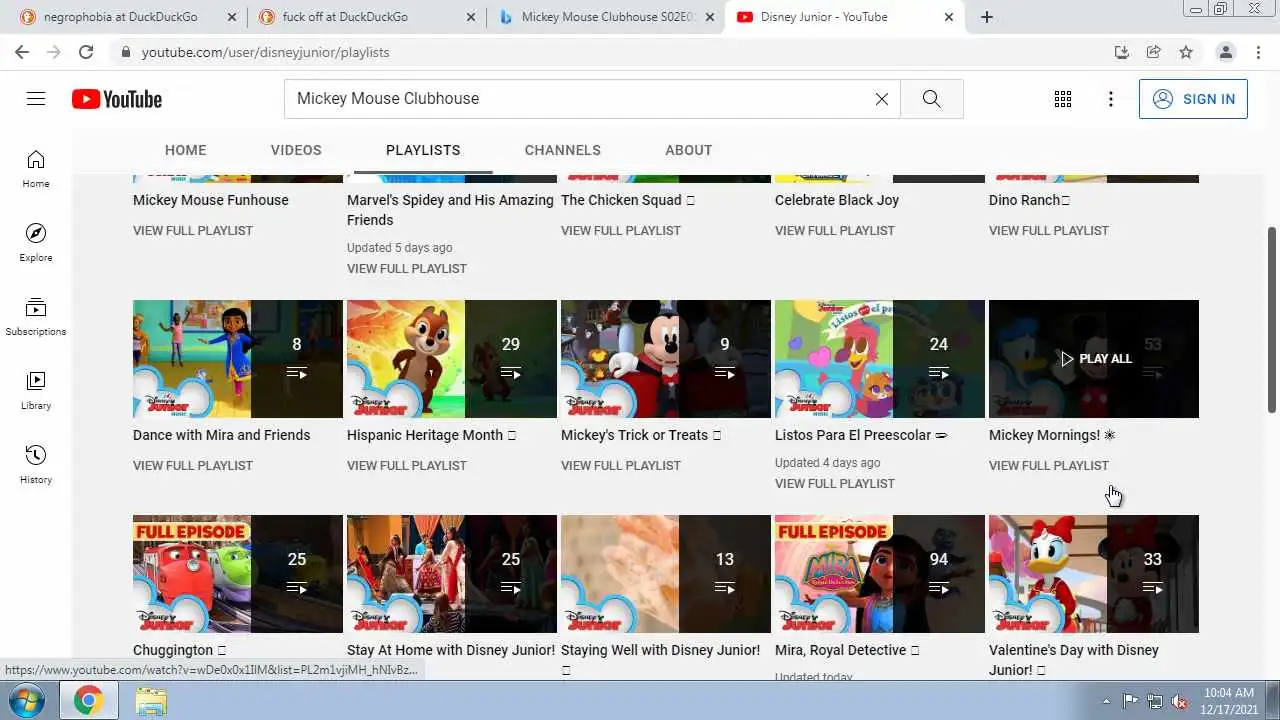The width and height of the screenshot is (1280, 720).
Task: Open the Chrome profile avatar icon
Action: [1225, 52]
